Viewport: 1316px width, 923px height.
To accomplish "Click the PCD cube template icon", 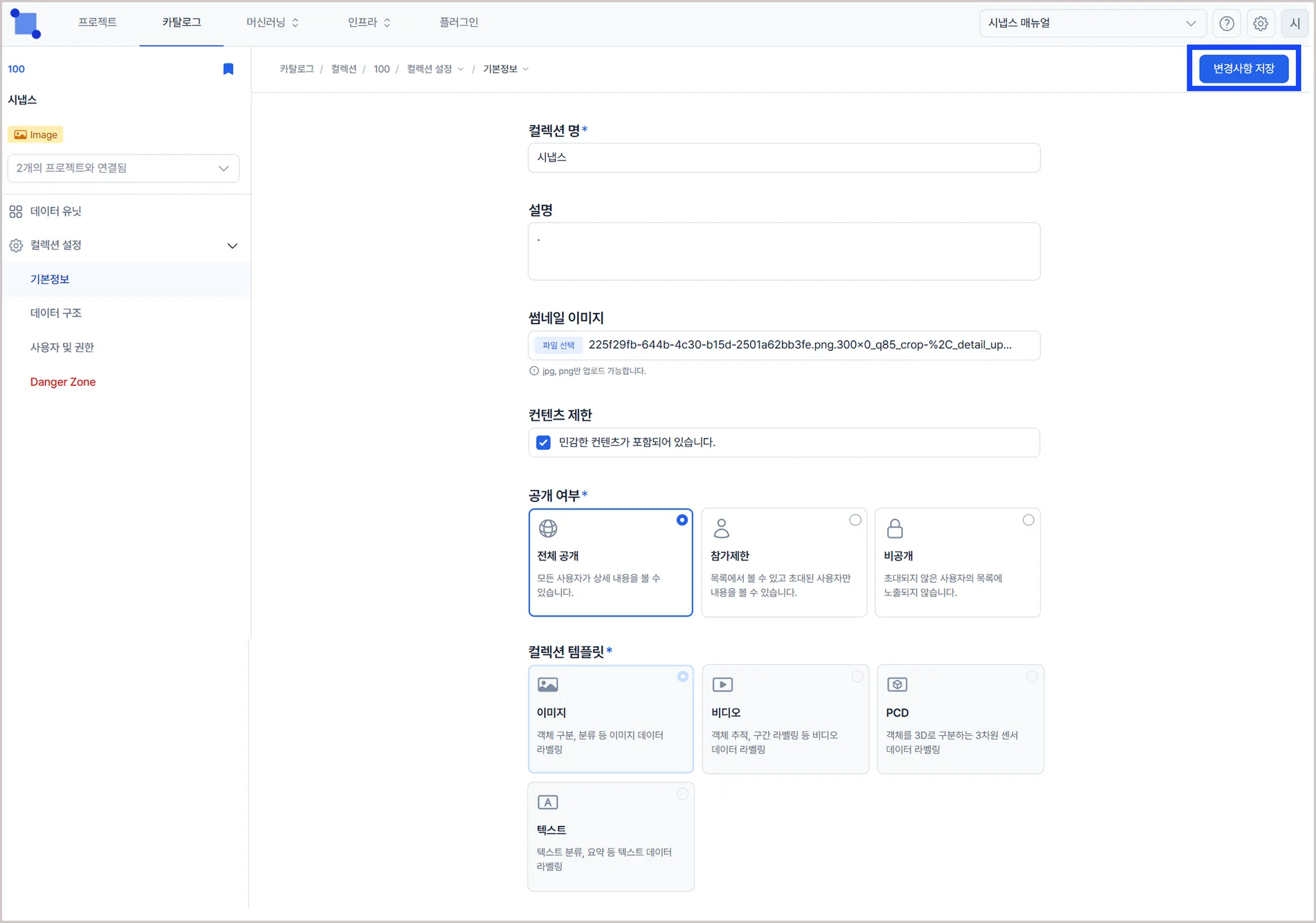I will coord(897,685).
